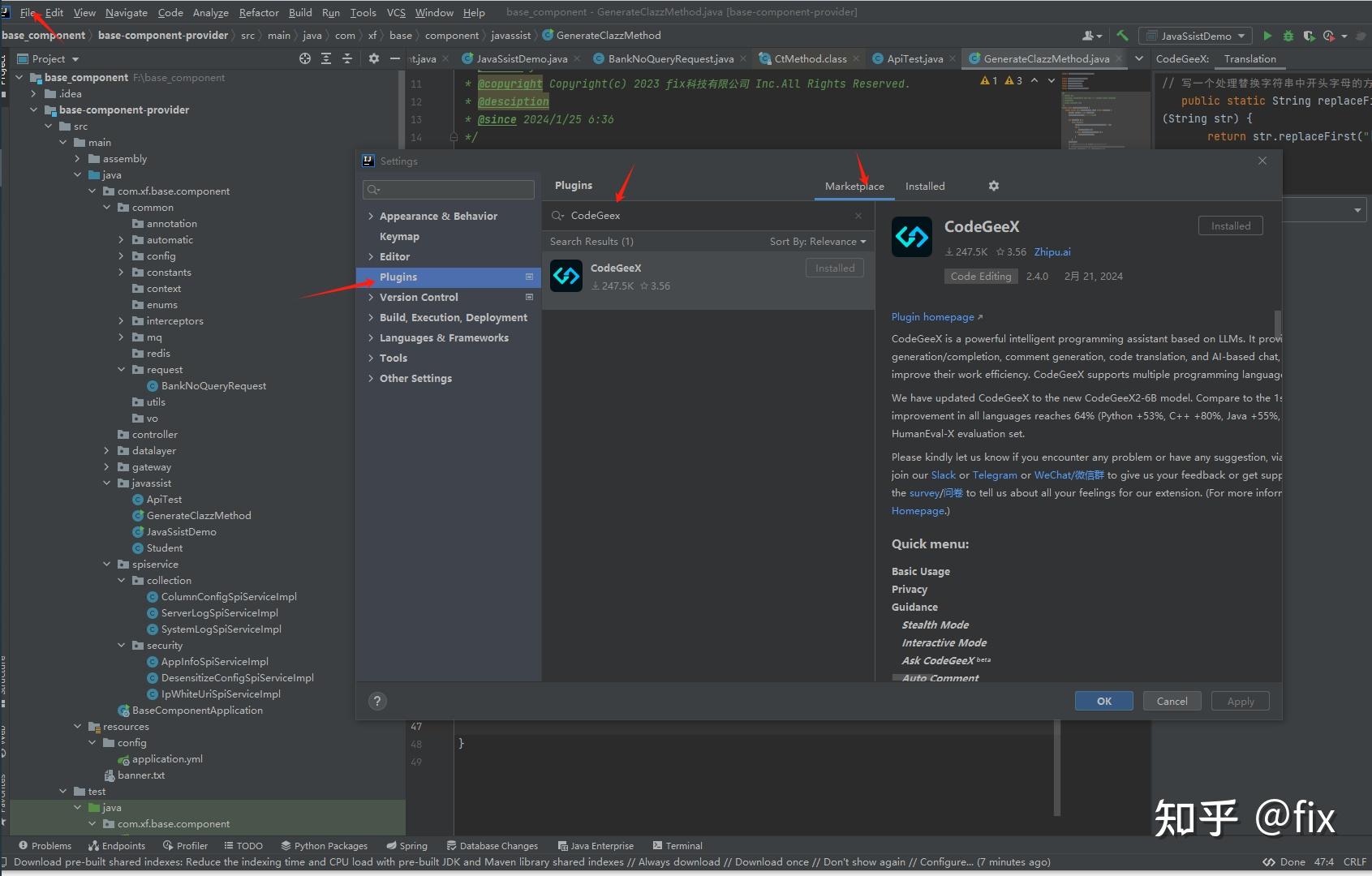
Task: Click the Run with Coverage icon
Action: 1309,36
